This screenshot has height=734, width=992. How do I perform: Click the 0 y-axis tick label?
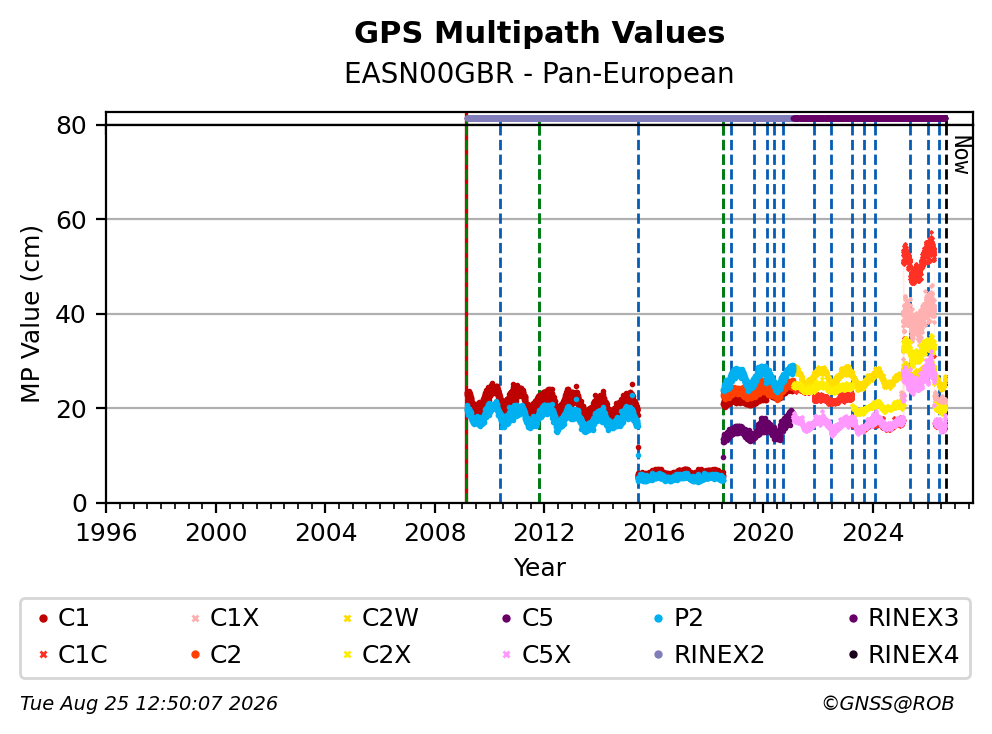80,504
